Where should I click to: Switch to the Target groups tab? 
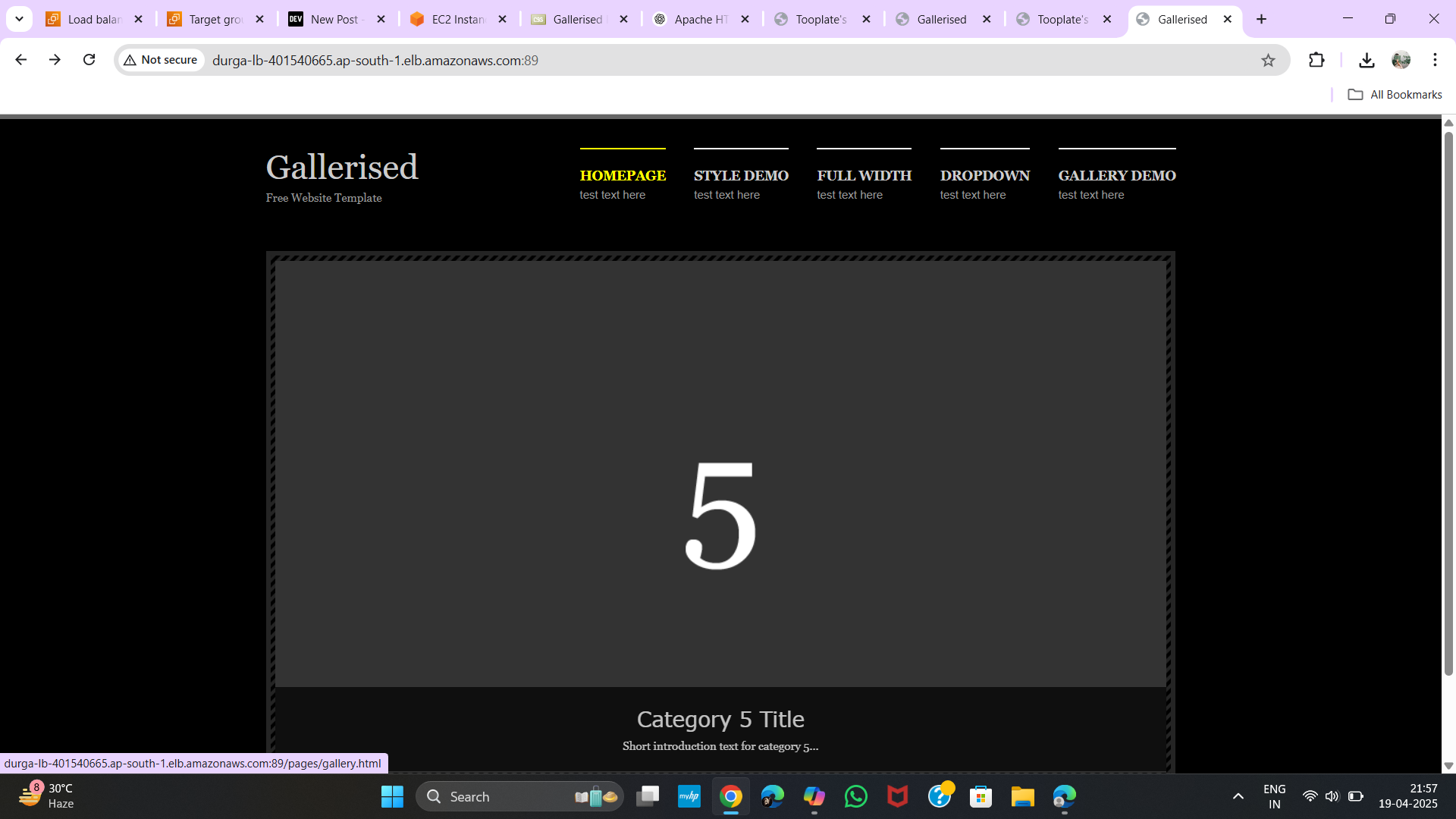205,19
